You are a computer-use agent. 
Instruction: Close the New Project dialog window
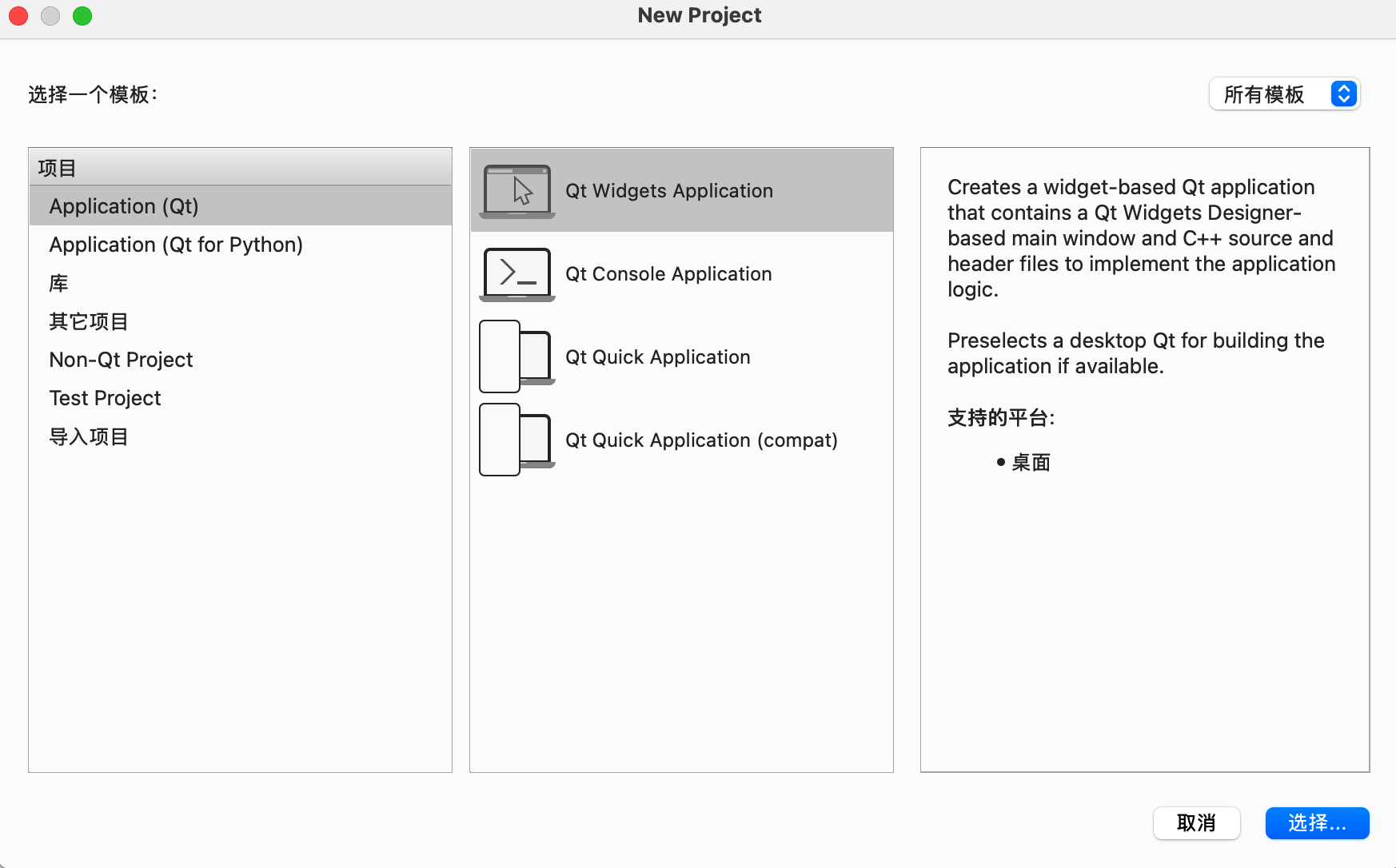[x=18, y=16]
